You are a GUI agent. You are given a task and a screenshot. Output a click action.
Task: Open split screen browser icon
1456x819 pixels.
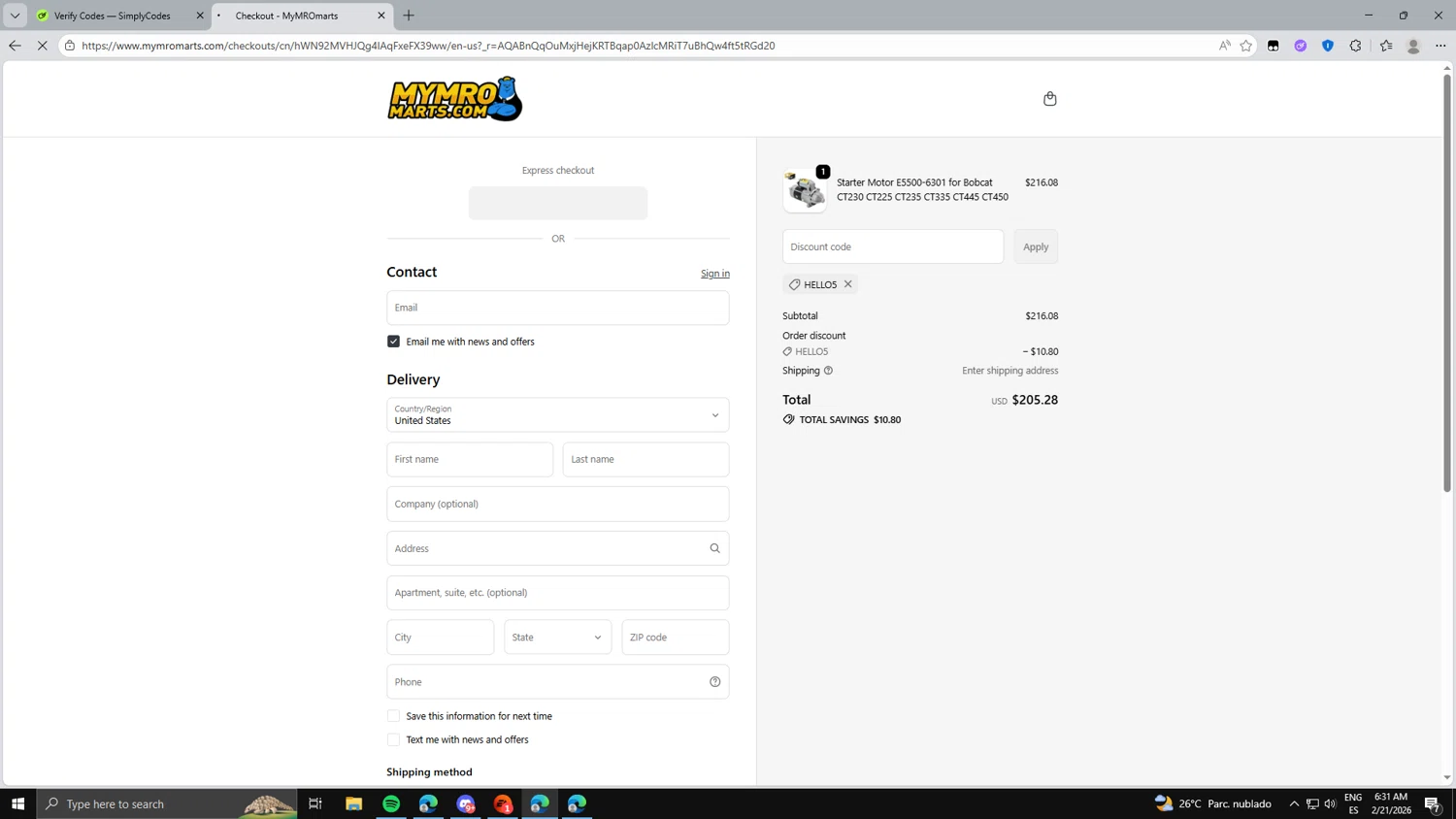tap(1273, 46)
